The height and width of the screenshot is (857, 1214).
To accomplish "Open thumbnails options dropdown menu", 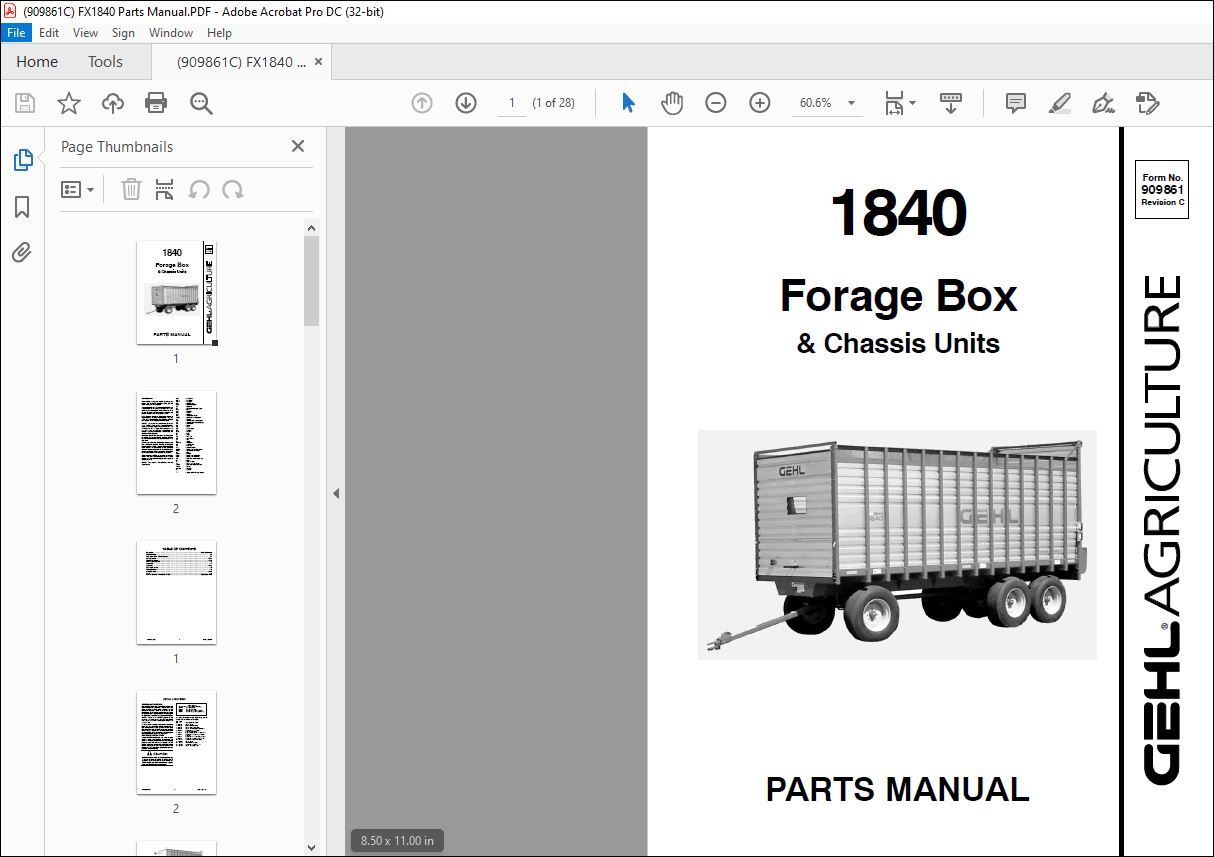I will (x=78, y=189).
